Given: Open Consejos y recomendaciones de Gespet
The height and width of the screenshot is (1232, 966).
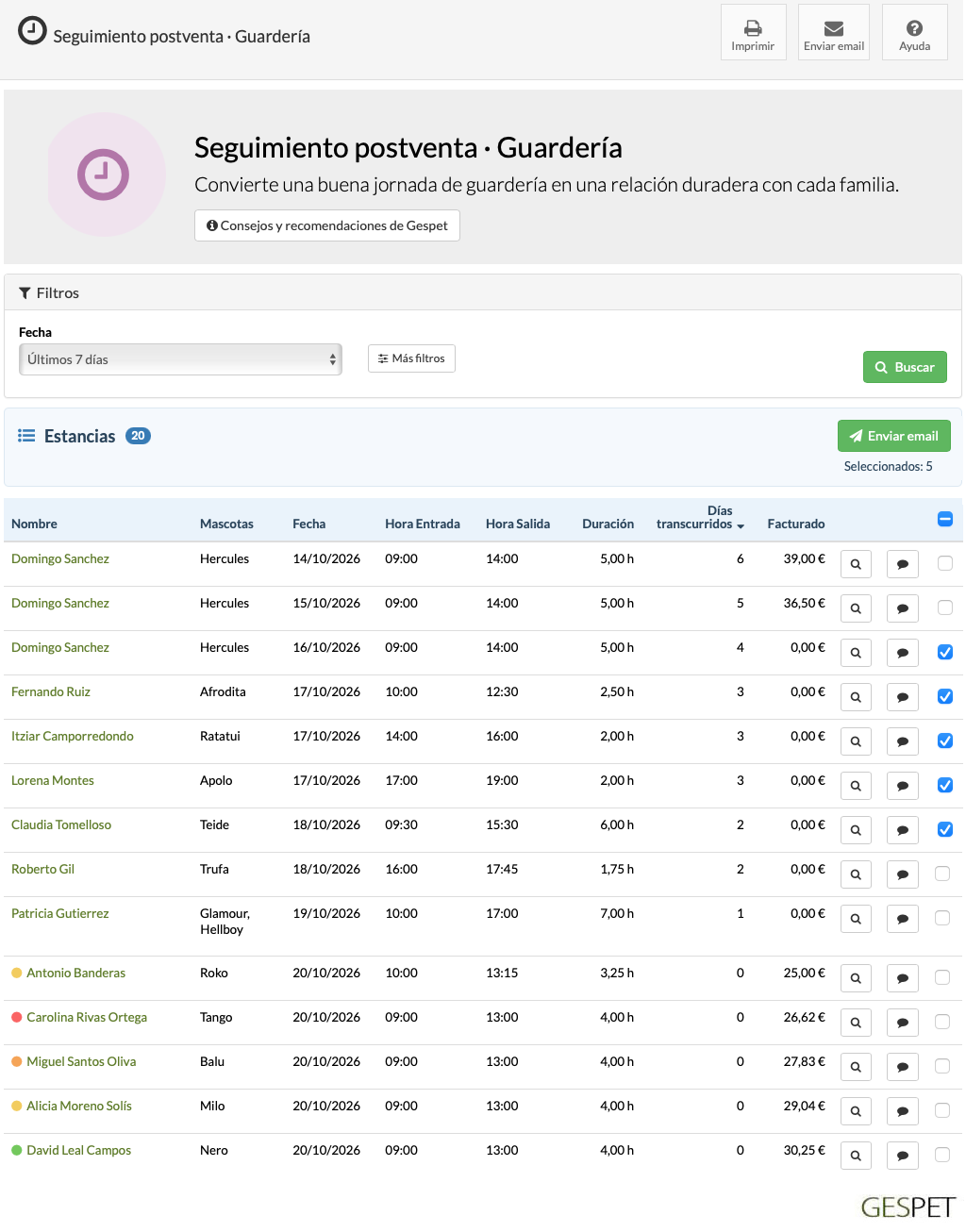Looking at the screenshot, I should pos(327,225).
